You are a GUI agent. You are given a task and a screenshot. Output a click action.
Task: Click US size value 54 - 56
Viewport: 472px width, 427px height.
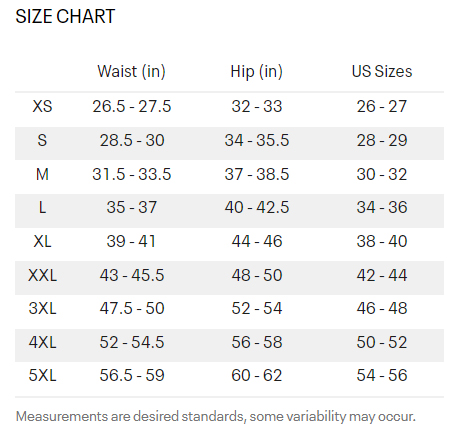click(382, 375)
